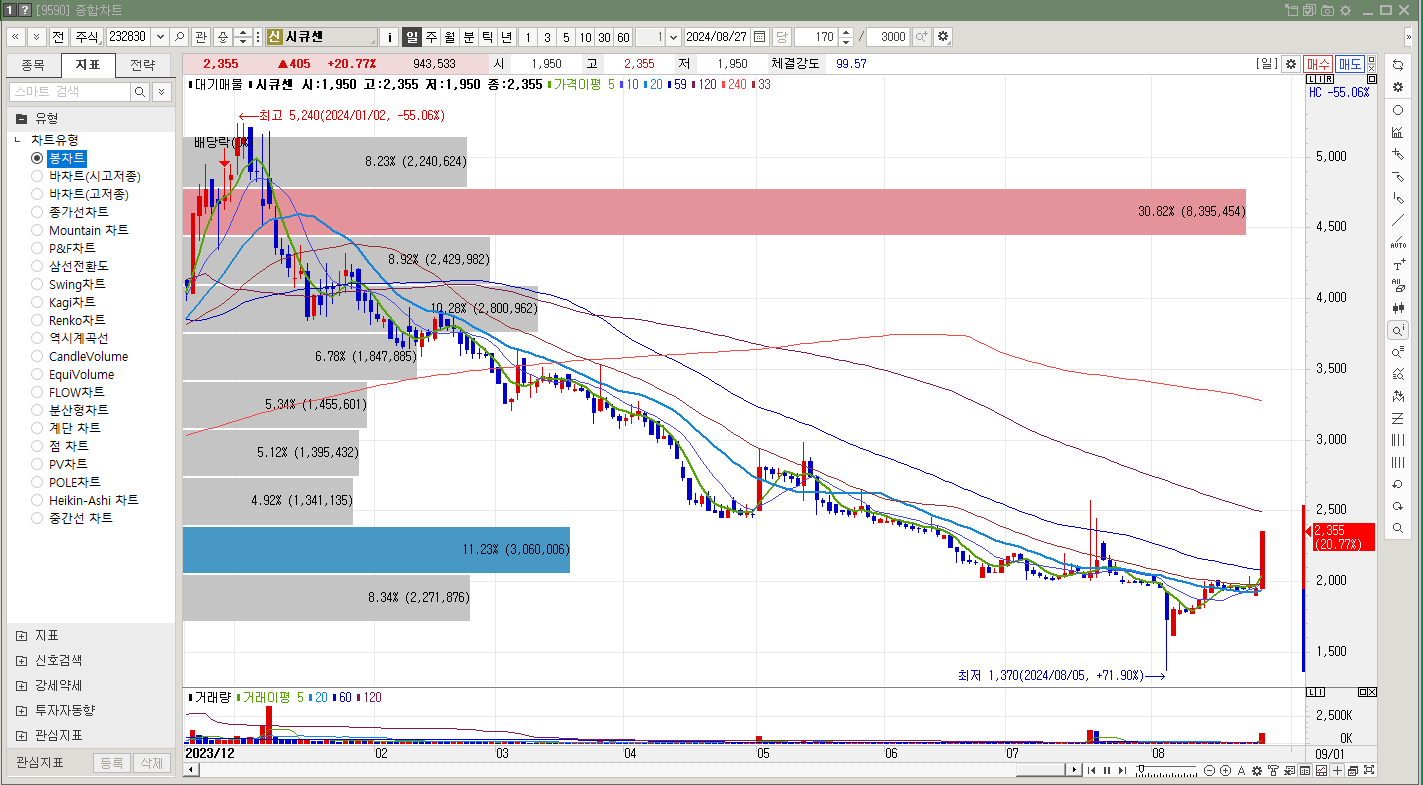The height and width of the screenshot is (785, 1423).
Task: Select Mountain 차트 radio option
Action: pos(37,230)
